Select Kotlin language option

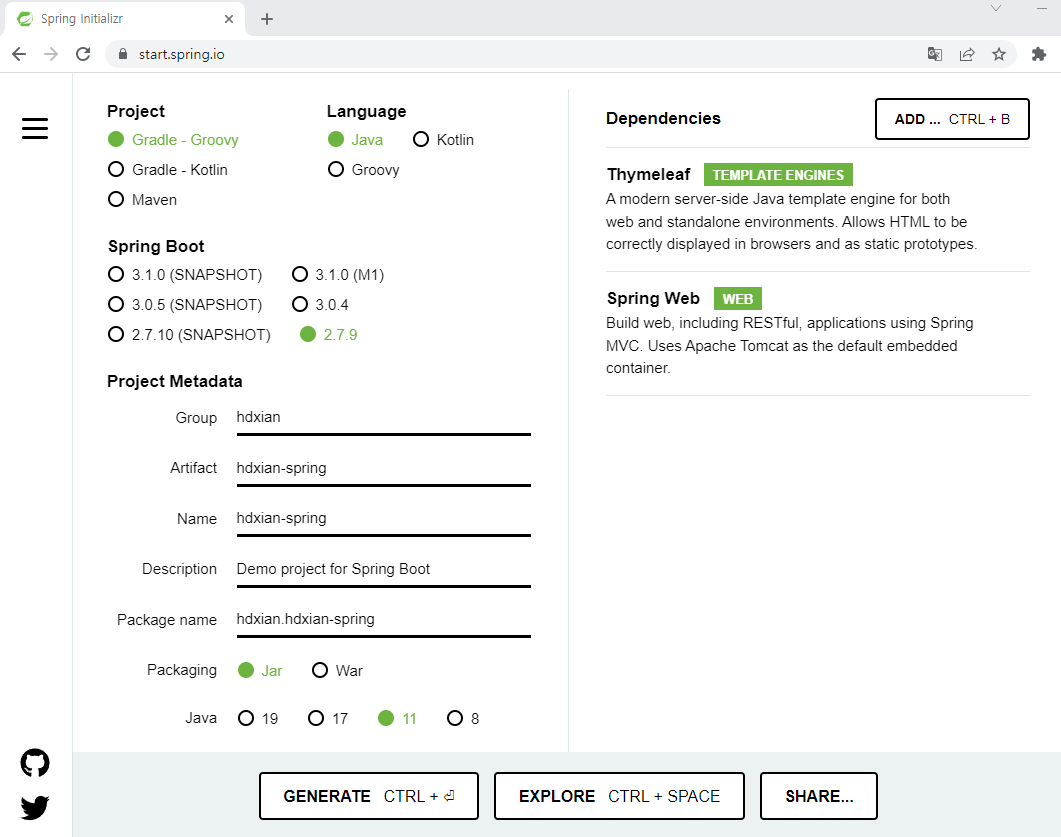[443, 139]
